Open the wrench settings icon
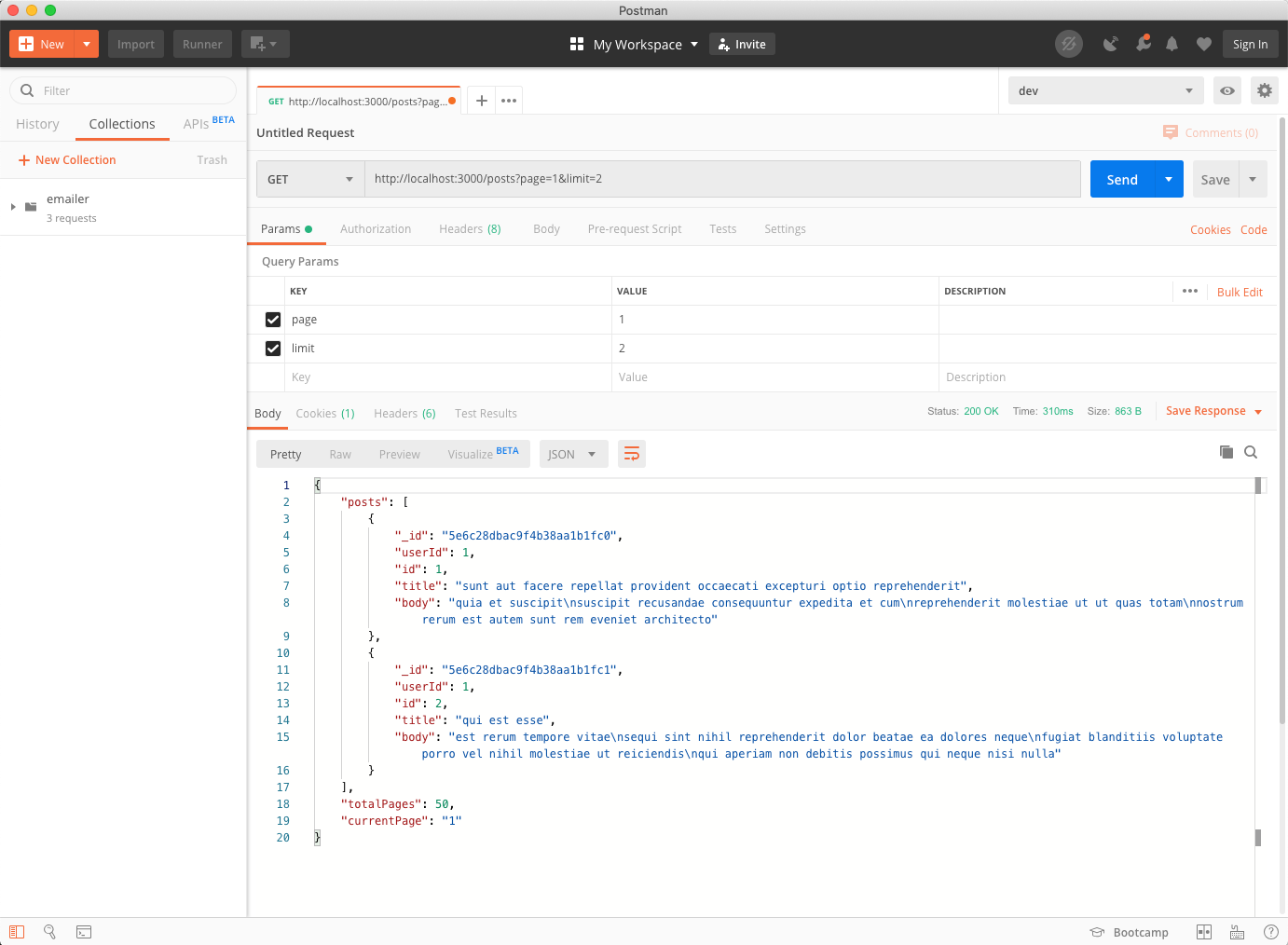Image resolution: width=1288 pixels, height=945 pixels. coord(1143,44)
